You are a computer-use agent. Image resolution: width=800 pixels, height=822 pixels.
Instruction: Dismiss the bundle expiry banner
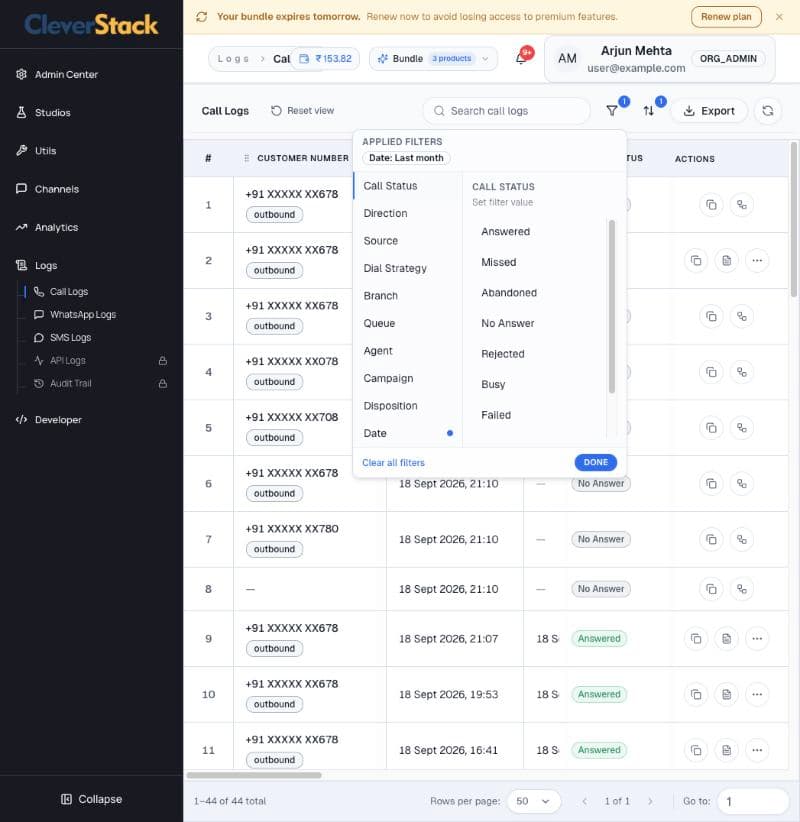[779, 17]
